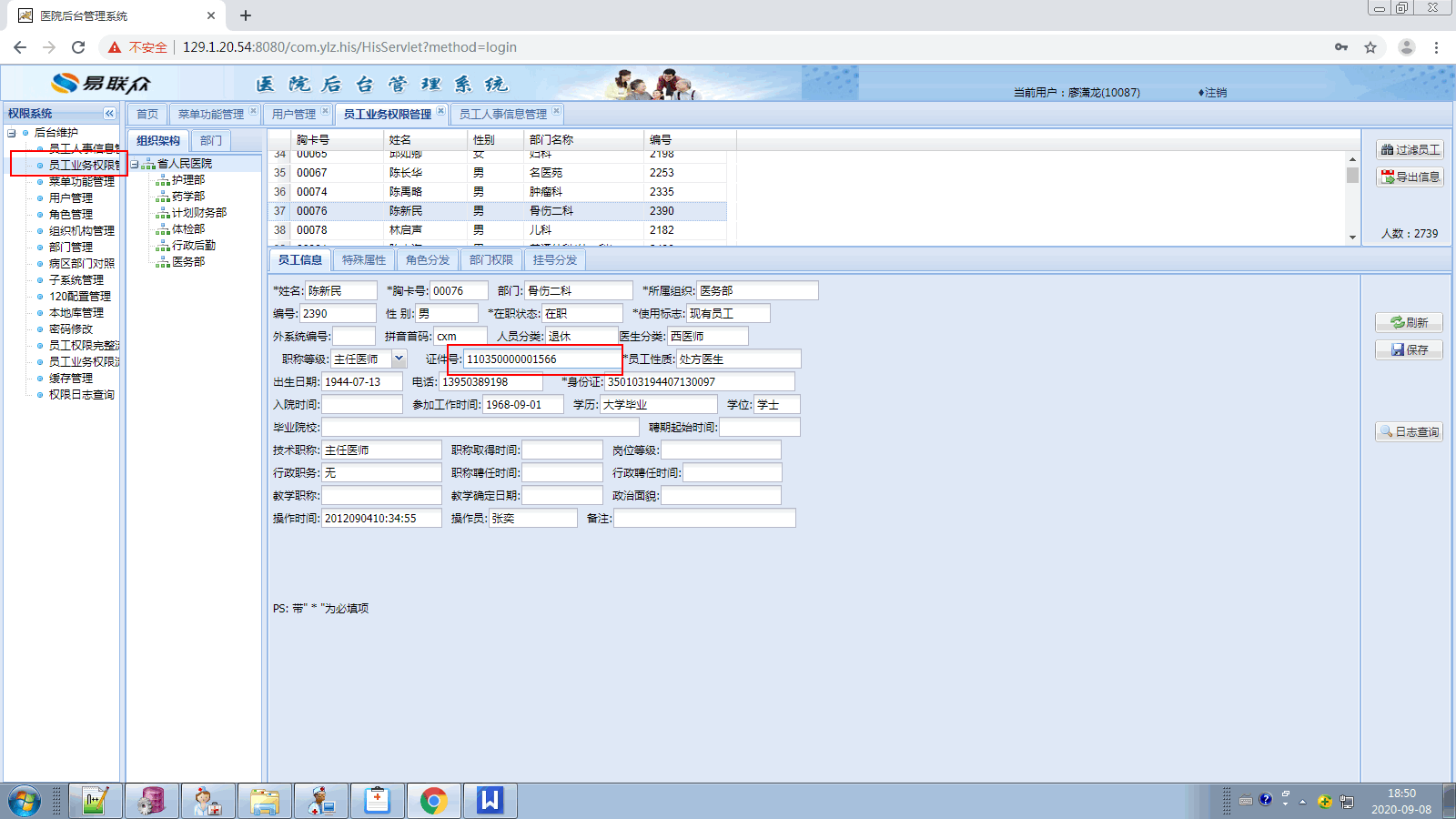Open 病区部门对照 in sidebar tree
This screenshot has height=819, width=1456.
(82, 264)
